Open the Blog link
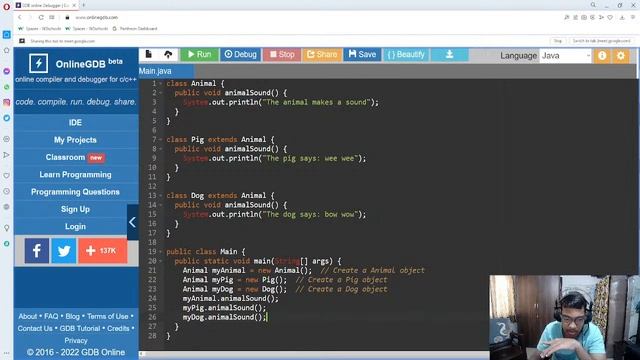Image resolution: width=640 pixels, height=360 pixels. (x=72, y=316)
